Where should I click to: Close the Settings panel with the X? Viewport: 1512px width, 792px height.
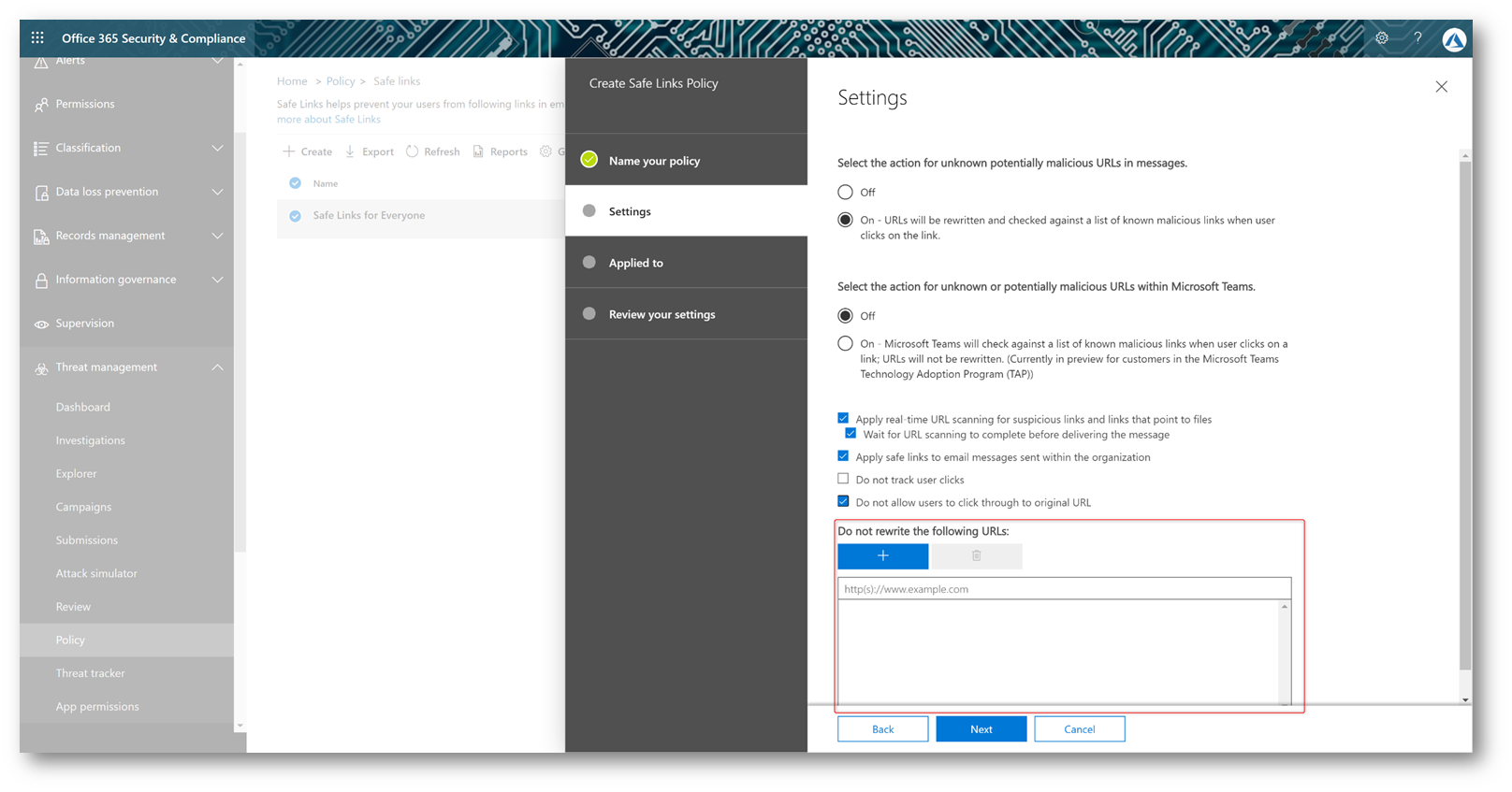click(x=1441, y=87)
